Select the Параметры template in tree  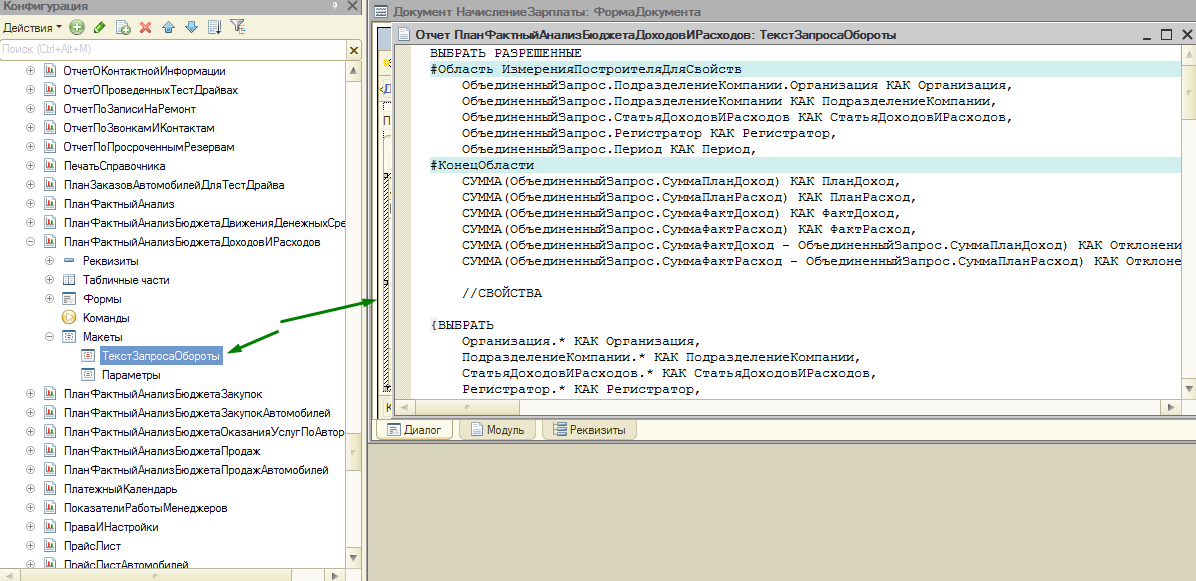coord(130,375)
